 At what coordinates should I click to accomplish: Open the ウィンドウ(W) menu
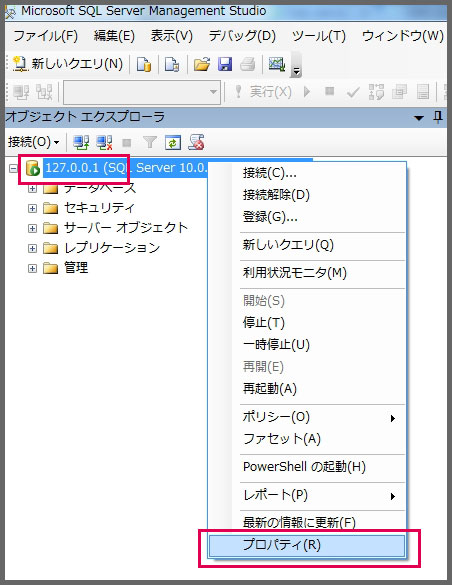pyautogui.click(x=403, y=36)
